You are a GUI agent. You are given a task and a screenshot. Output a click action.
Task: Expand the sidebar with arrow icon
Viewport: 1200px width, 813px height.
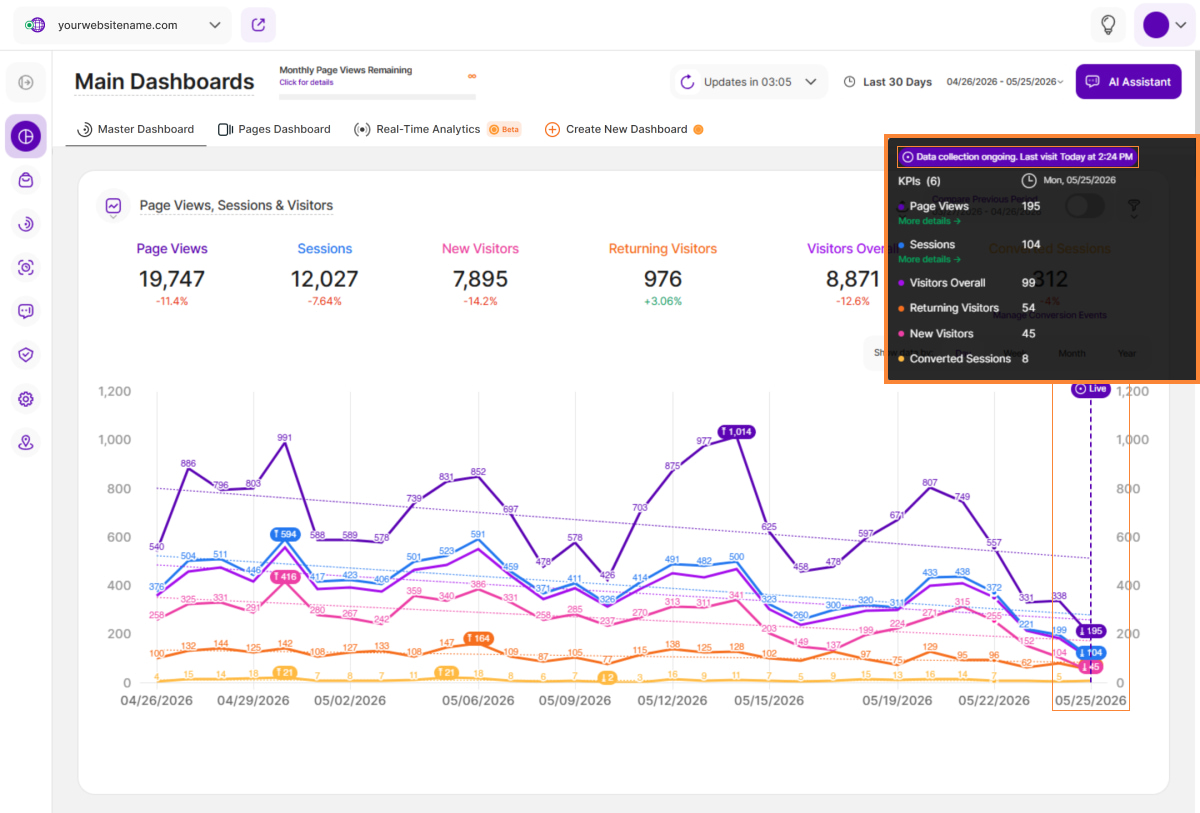click(x=26, y=82)
